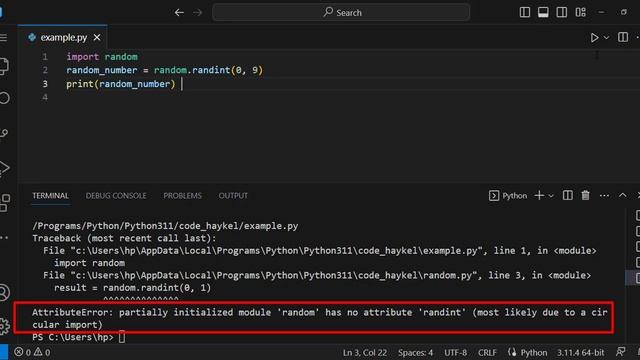Click 'randint' in line 2 code
Viewport: 640px width, 360px height.
pyautogui.click(x=211, y=70)
